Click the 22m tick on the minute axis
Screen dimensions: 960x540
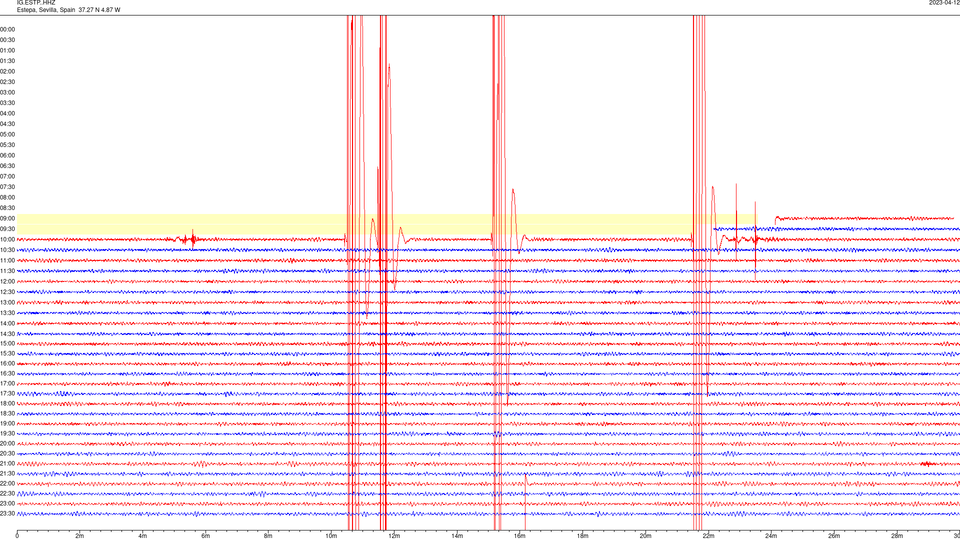(x=708, y=536)
